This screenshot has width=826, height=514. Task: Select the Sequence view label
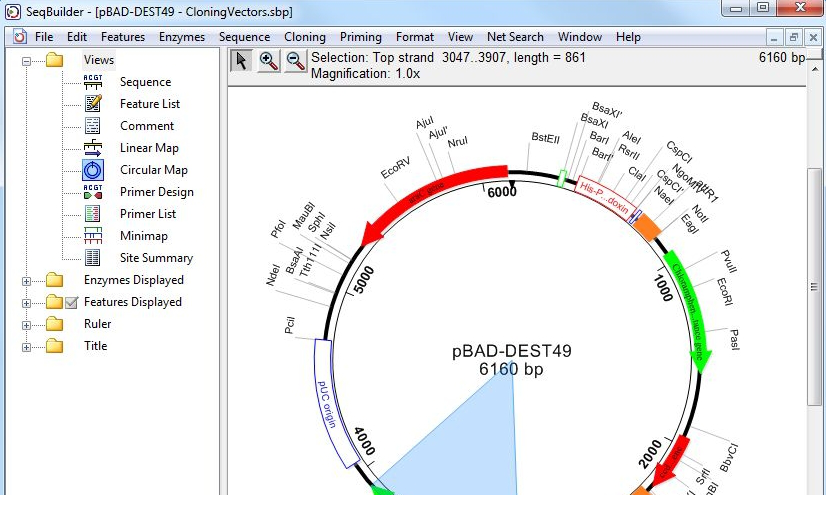click(x=145, y=82)
